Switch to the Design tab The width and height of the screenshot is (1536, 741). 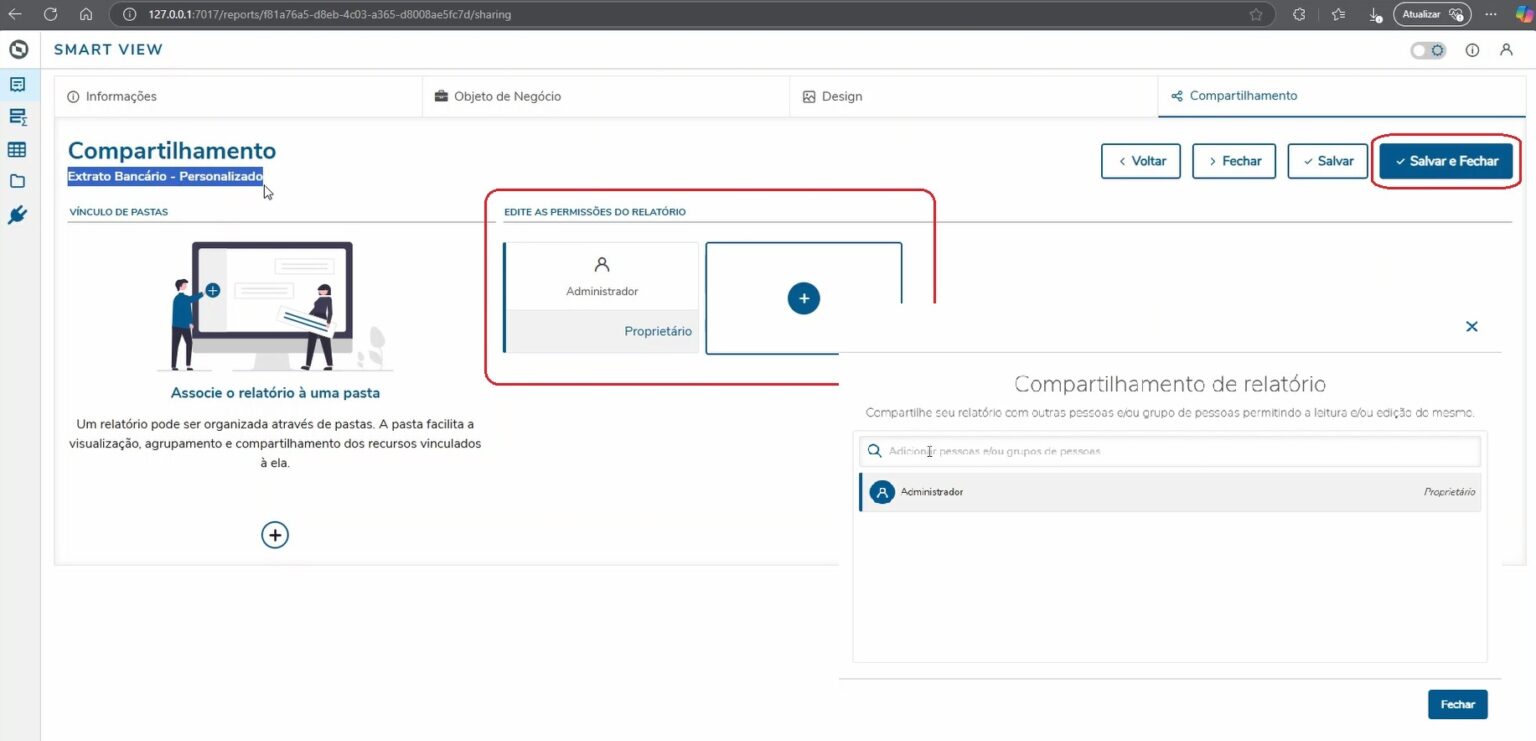833,95
